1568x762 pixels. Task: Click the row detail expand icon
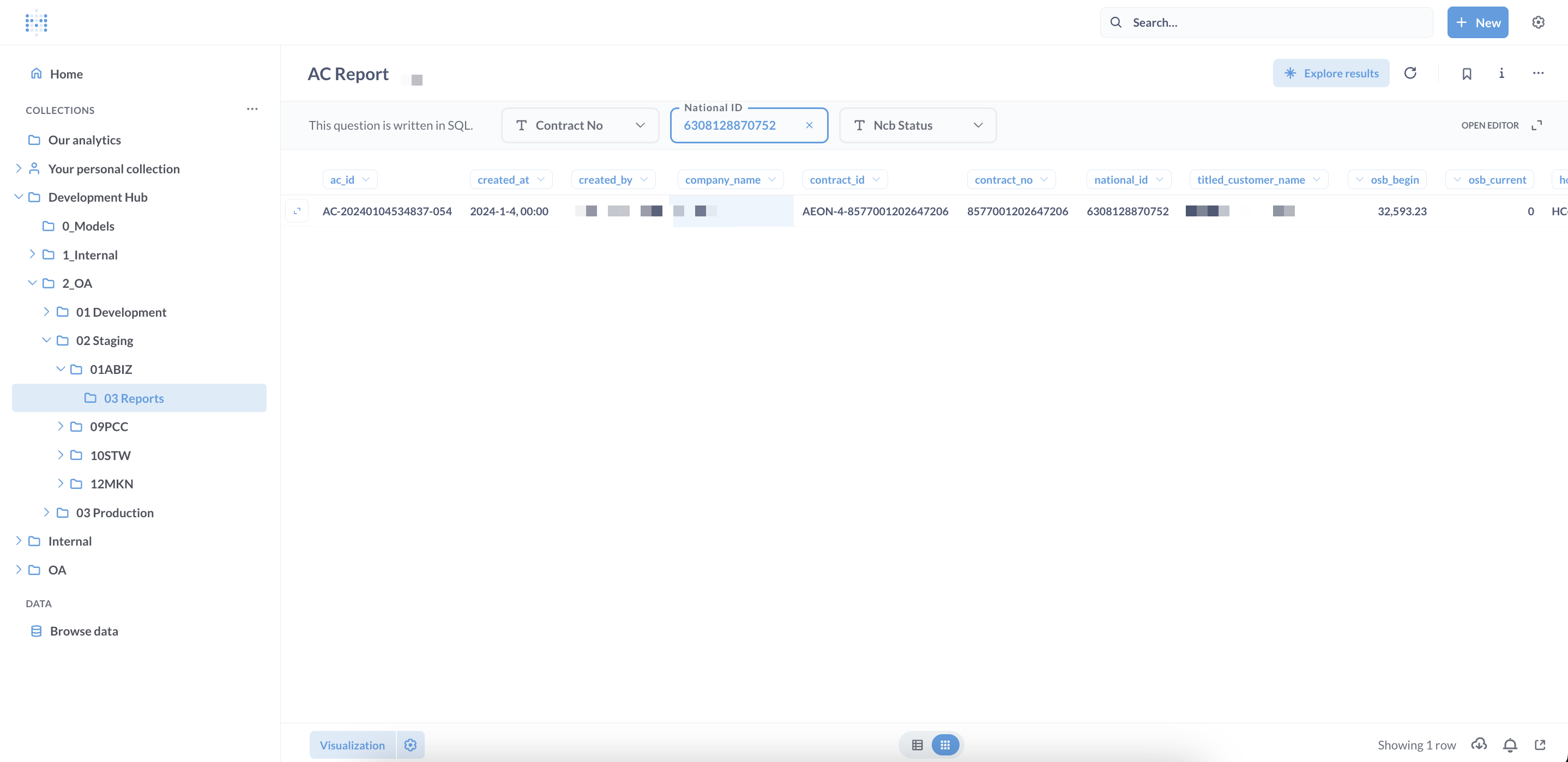click(297, 211)
